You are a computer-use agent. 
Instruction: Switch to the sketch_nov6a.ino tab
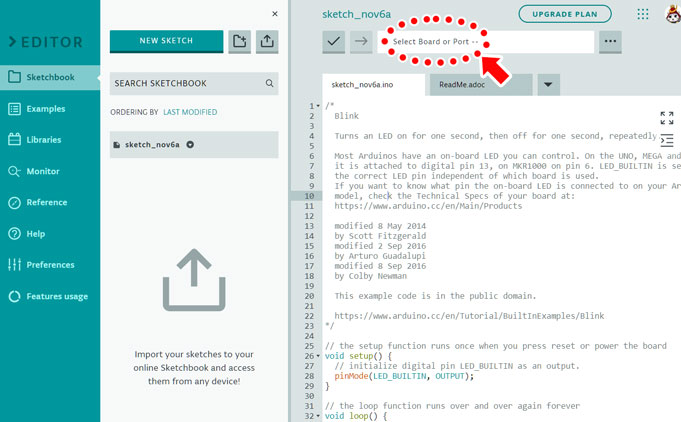click(374, 85)
